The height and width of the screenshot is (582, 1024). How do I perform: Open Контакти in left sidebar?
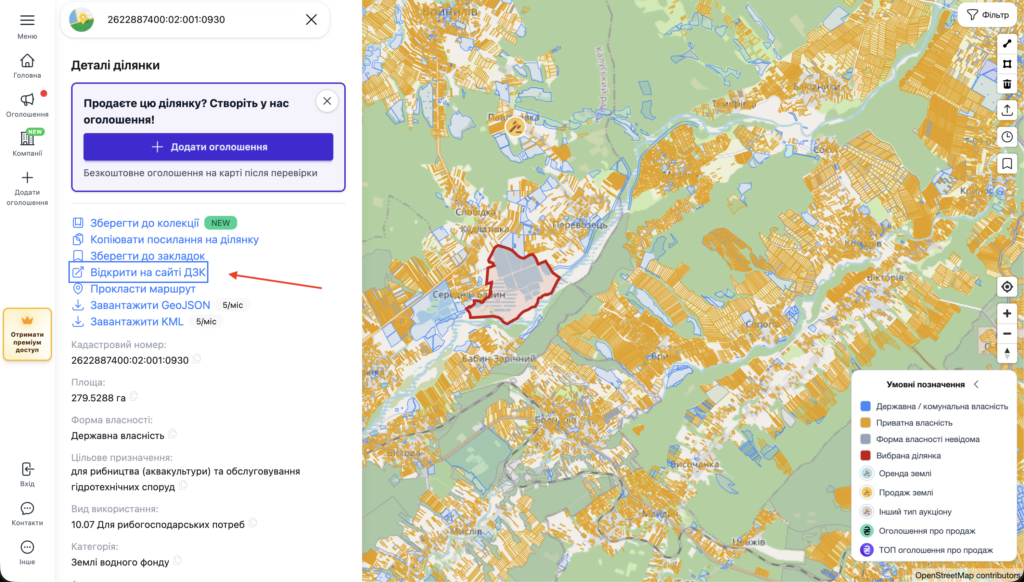coord(27,514)
